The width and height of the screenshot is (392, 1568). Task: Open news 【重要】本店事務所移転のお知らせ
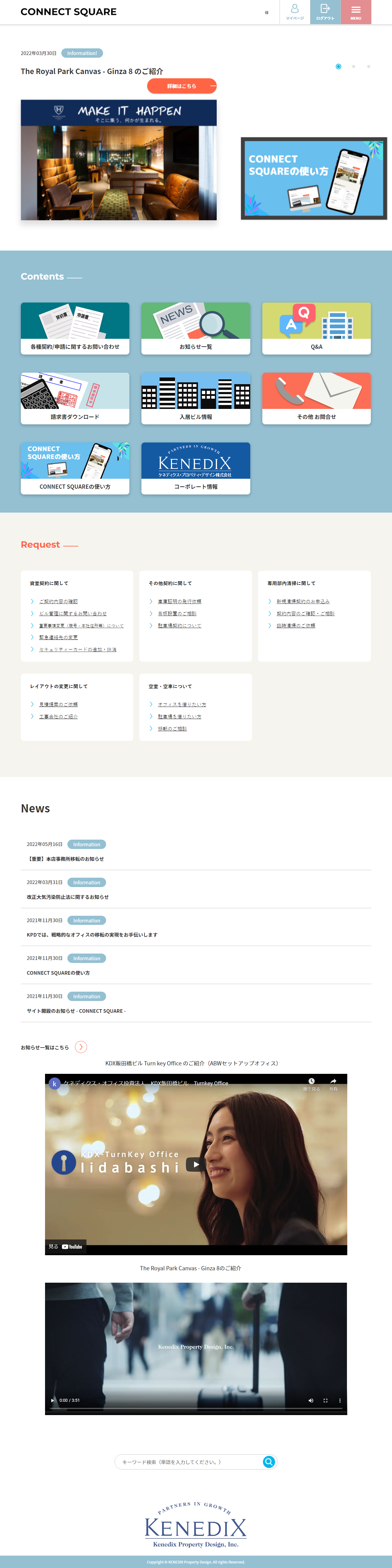pos(65,859)
